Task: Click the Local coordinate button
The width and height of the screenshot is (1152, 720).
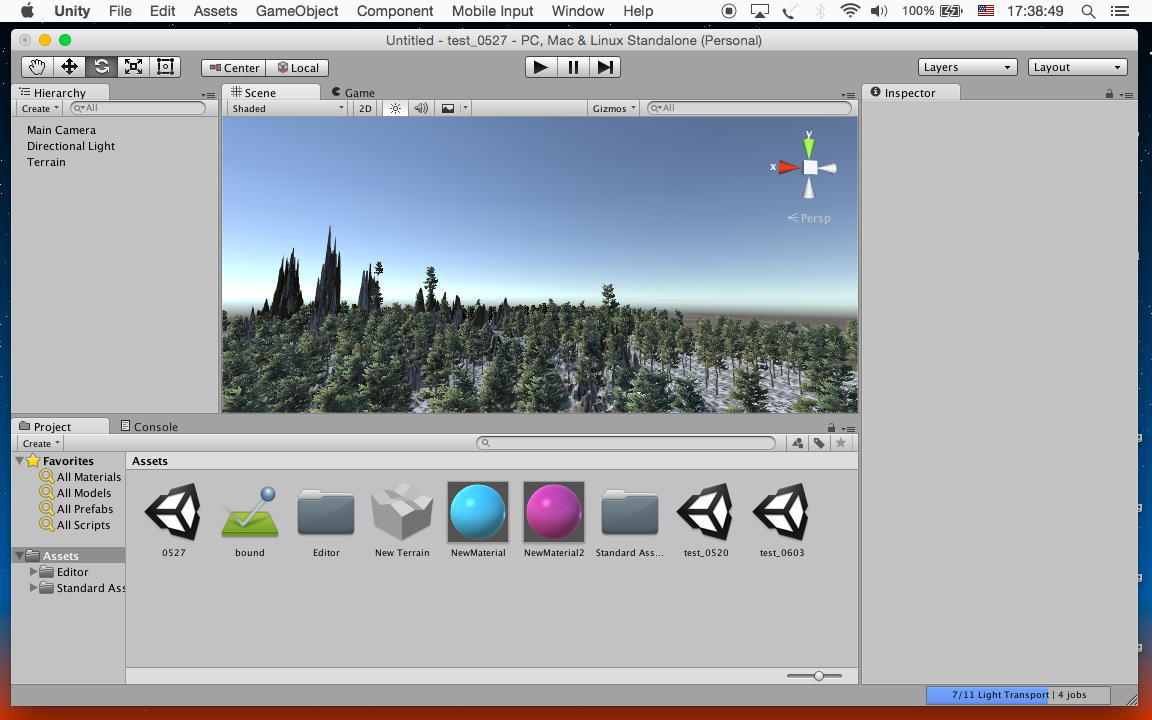Action: [297, 68]
